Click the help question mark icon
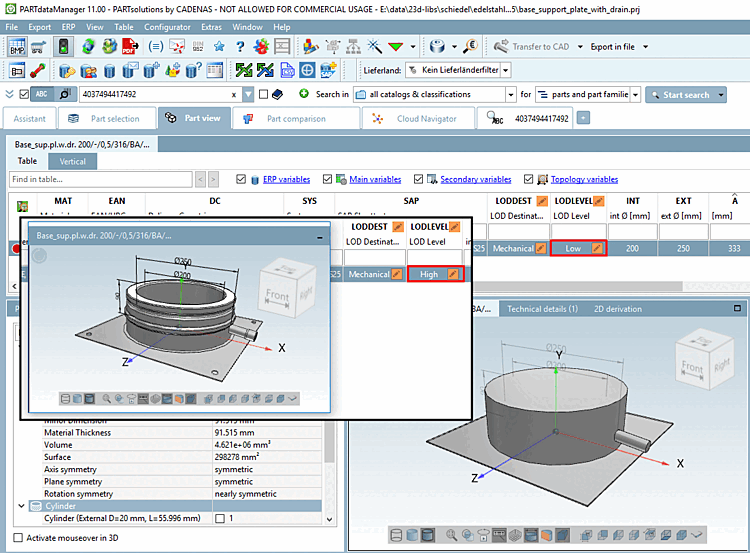Screen dimensions: 750x553 coord(241,47)
